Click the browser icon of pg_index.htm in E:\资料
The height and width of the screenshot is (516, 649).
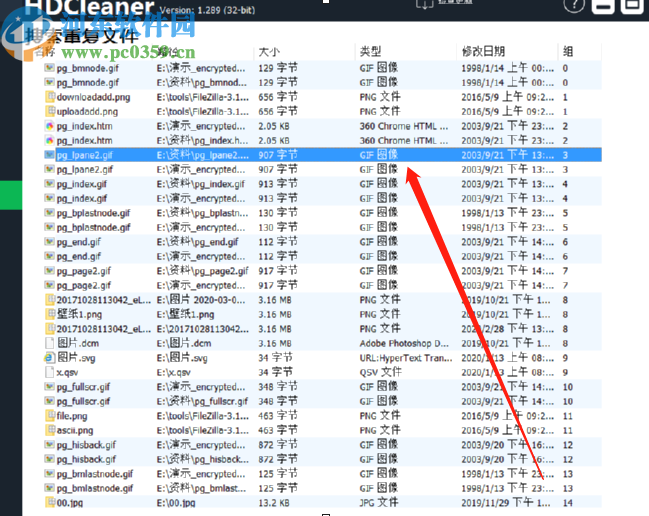coord(50,140)
